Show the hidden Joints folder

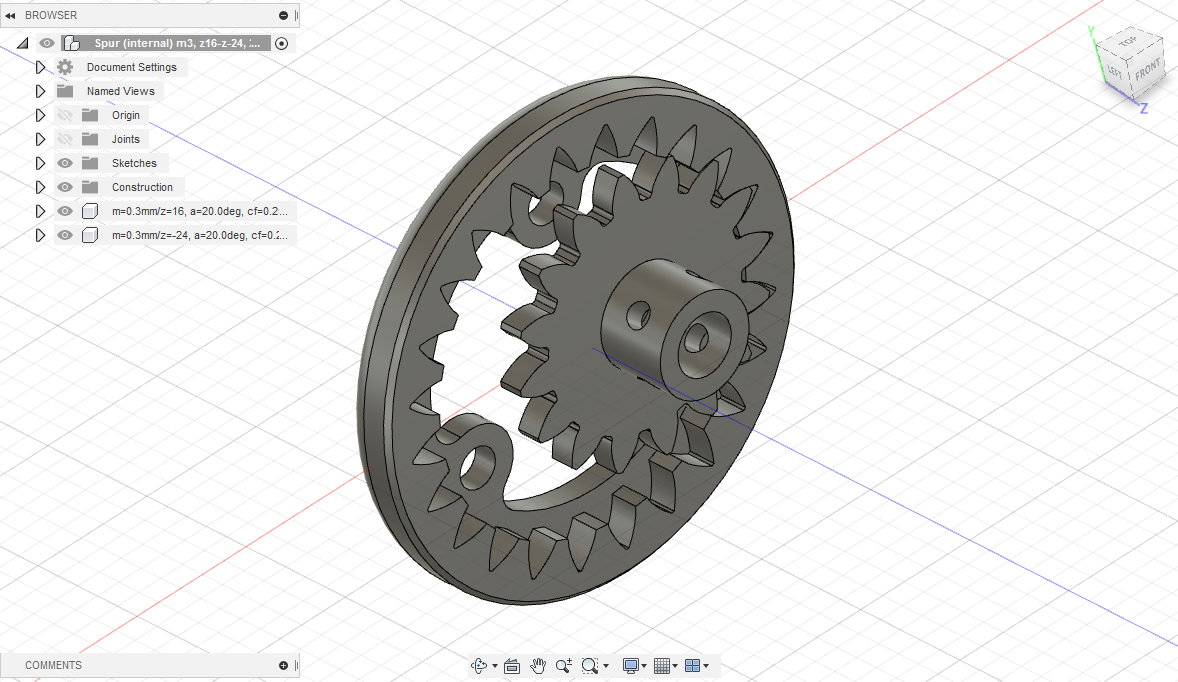click(x=65, y=139)
